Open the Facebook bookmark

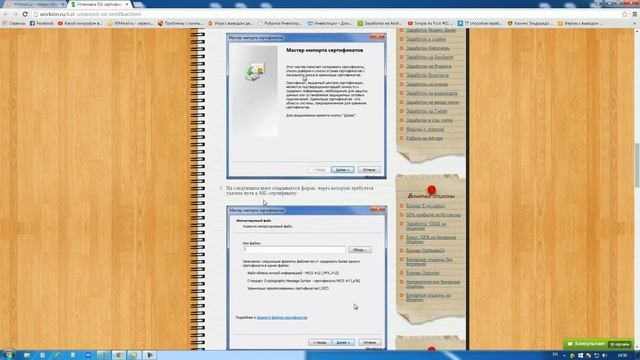pyautogui.click(x=42, y=23)
